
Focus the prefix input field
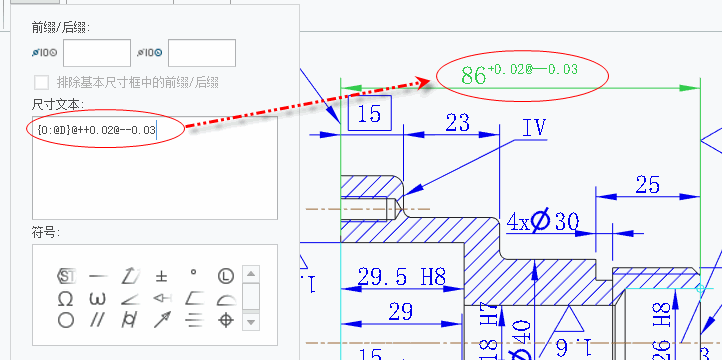(x=97, y=53)
